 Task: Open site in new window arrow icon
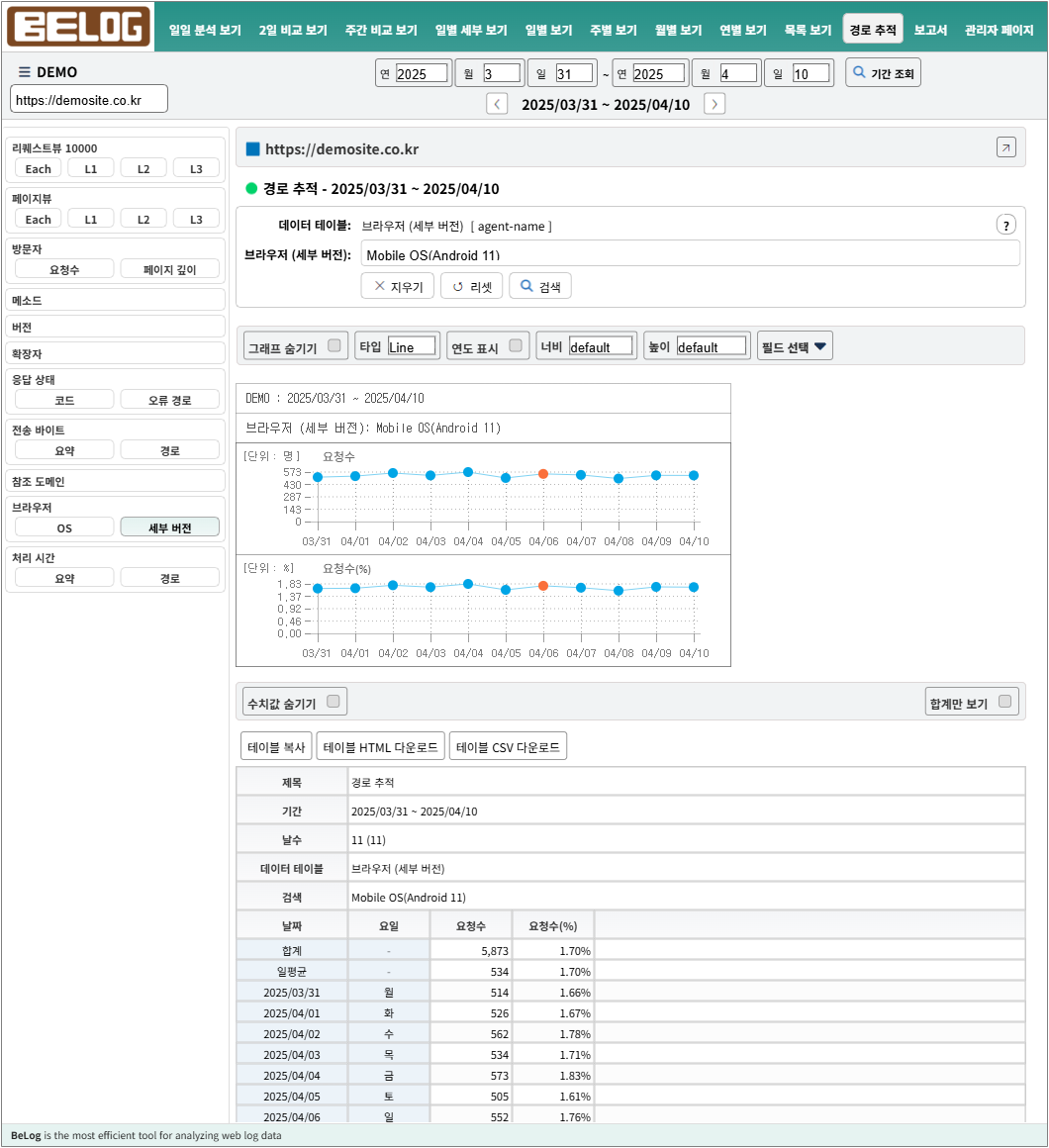tap(1005, 147)
